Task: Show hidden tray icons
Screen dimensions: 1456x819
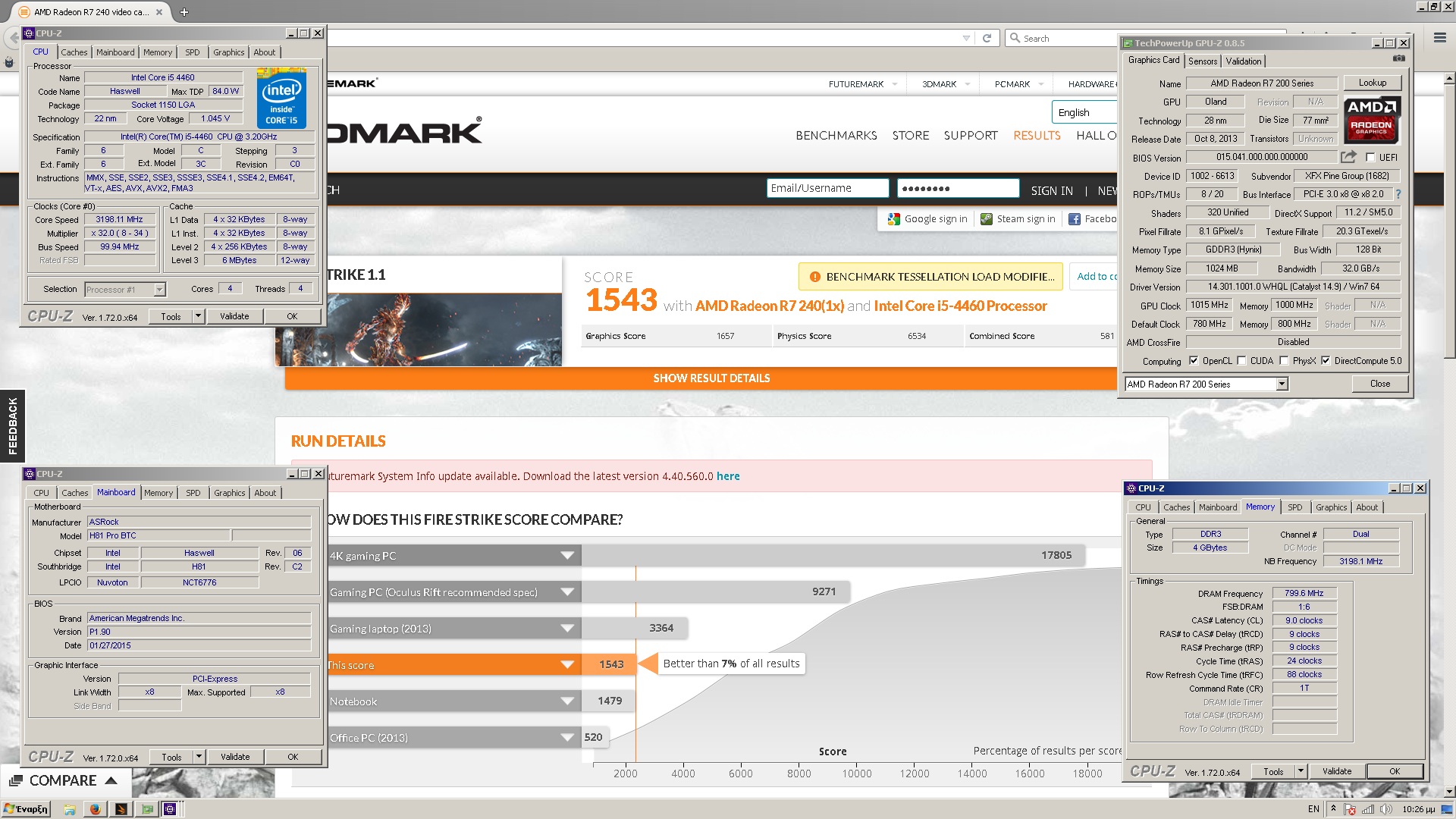Action: pyautogui.click(x=1333, y=809)
